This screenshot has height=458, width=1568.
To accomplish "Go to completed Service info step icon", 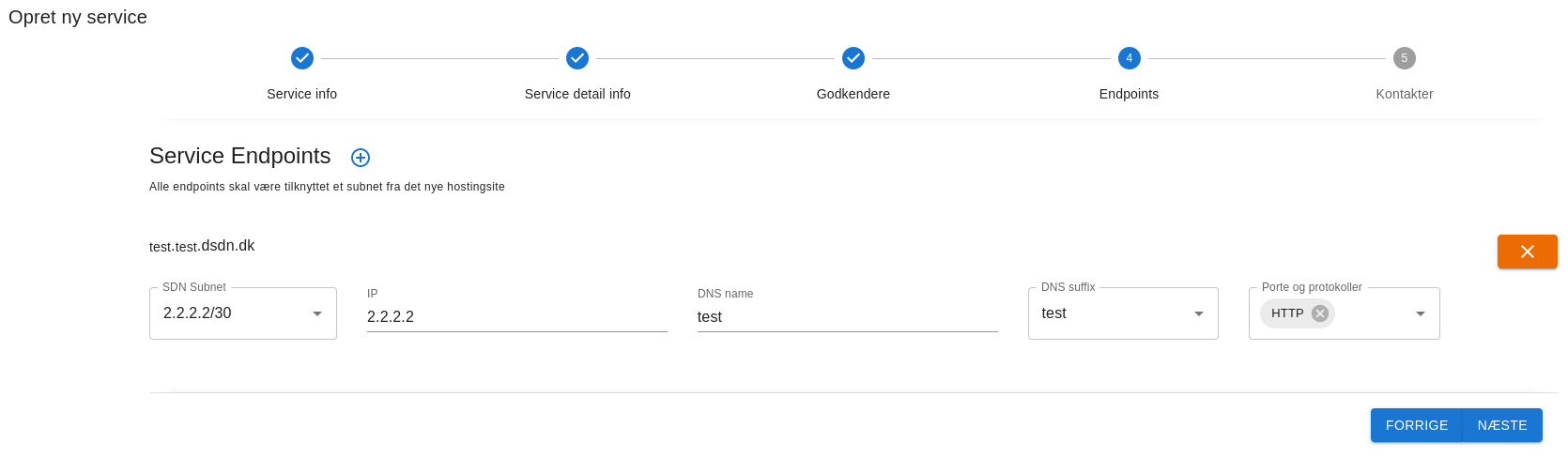I will click(302, 58).
